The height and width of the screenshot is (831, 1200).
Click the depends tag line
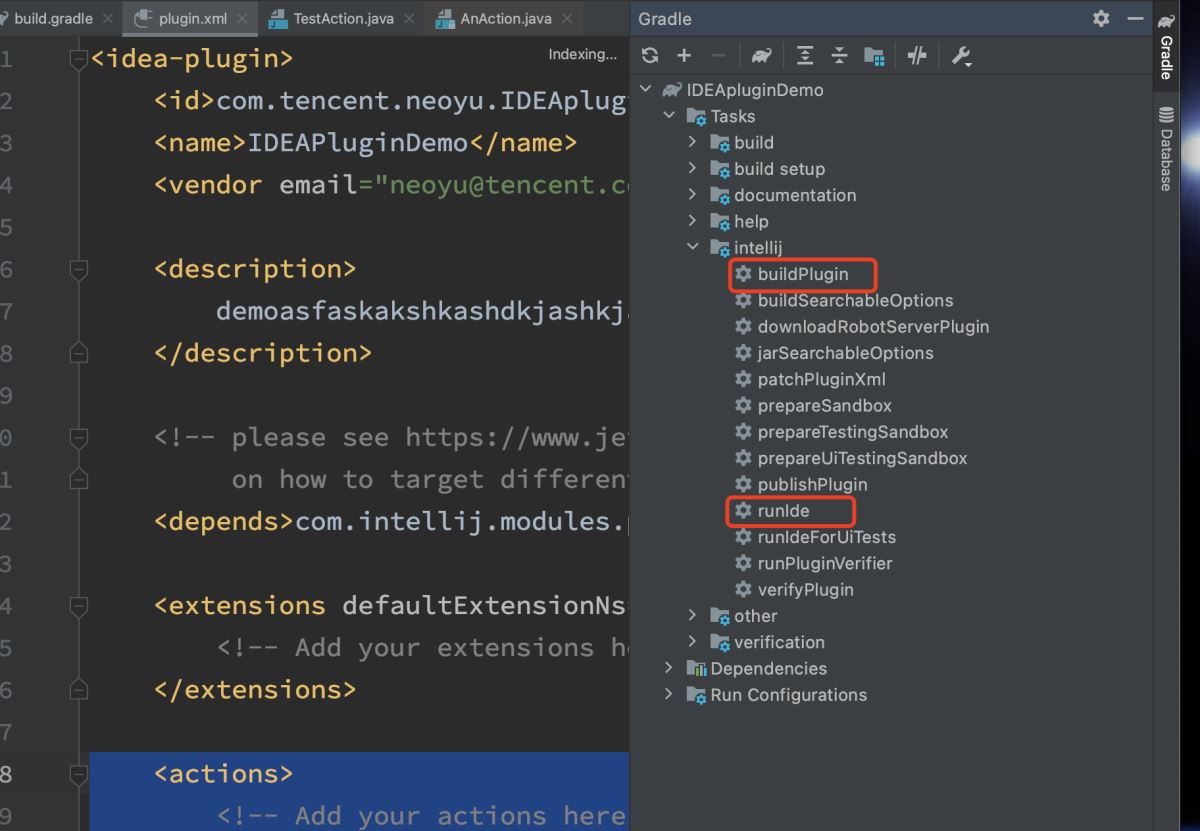391,521
